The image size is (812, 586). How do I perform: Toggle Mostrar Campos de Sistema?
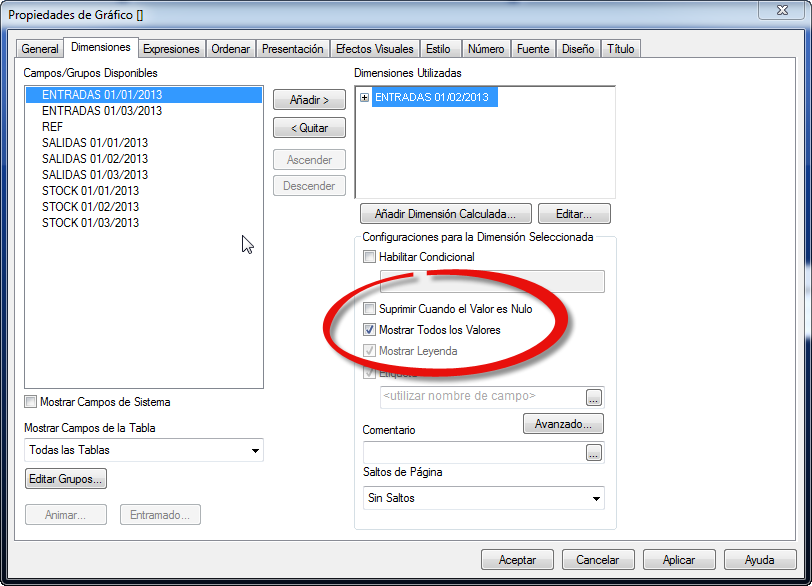click(30, 401)
